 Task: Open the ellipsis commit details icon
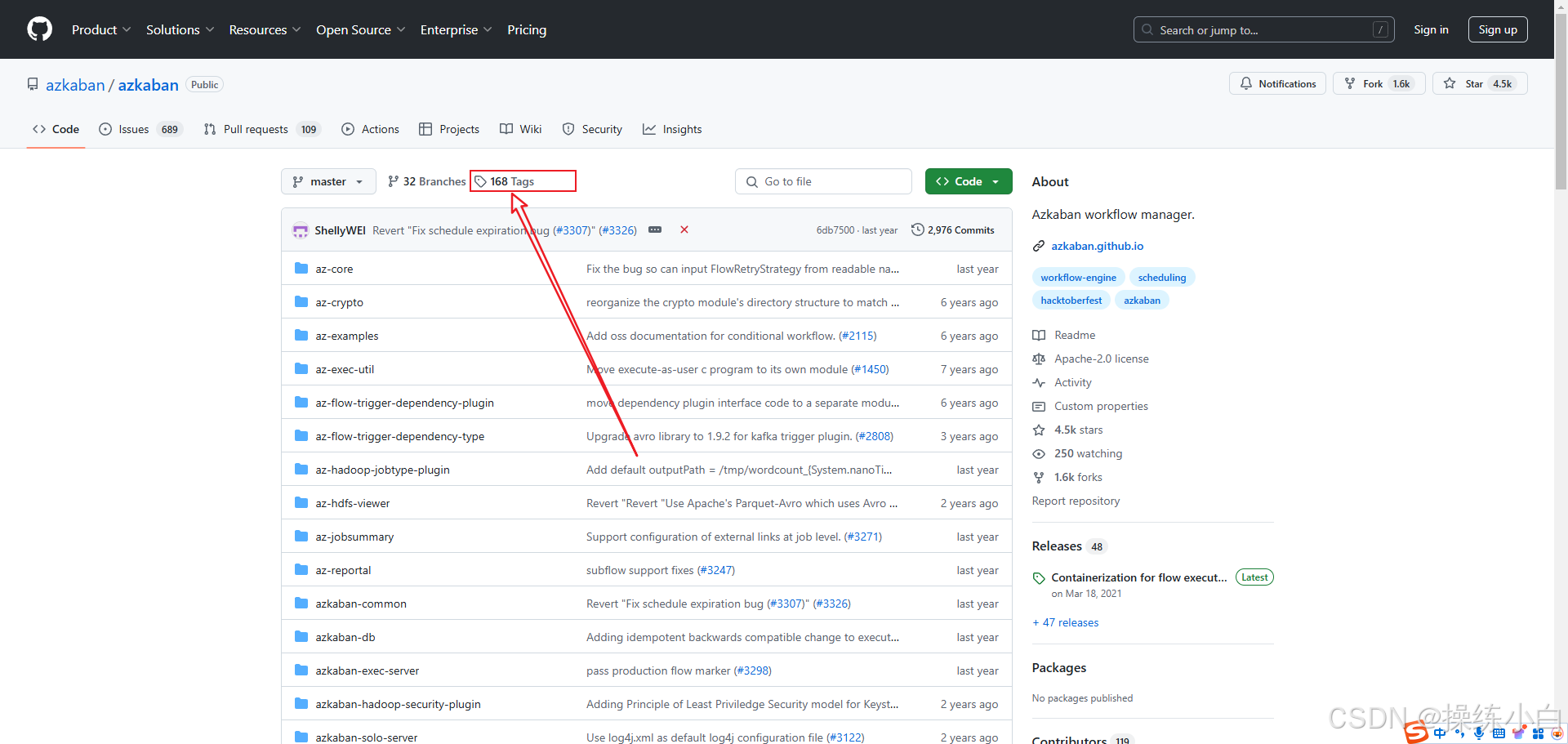(x=655, y=230)
